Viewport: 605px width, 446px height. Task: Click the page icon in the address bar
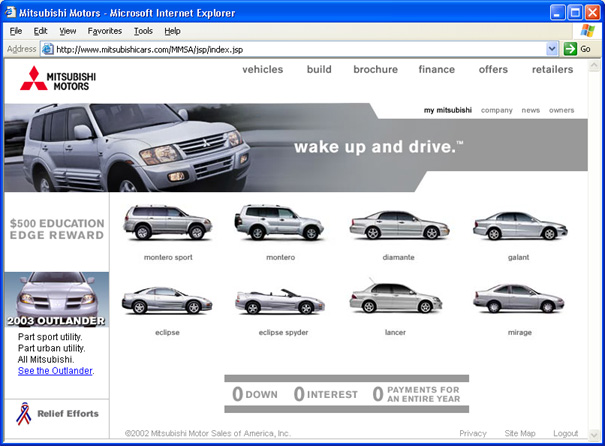48,49
